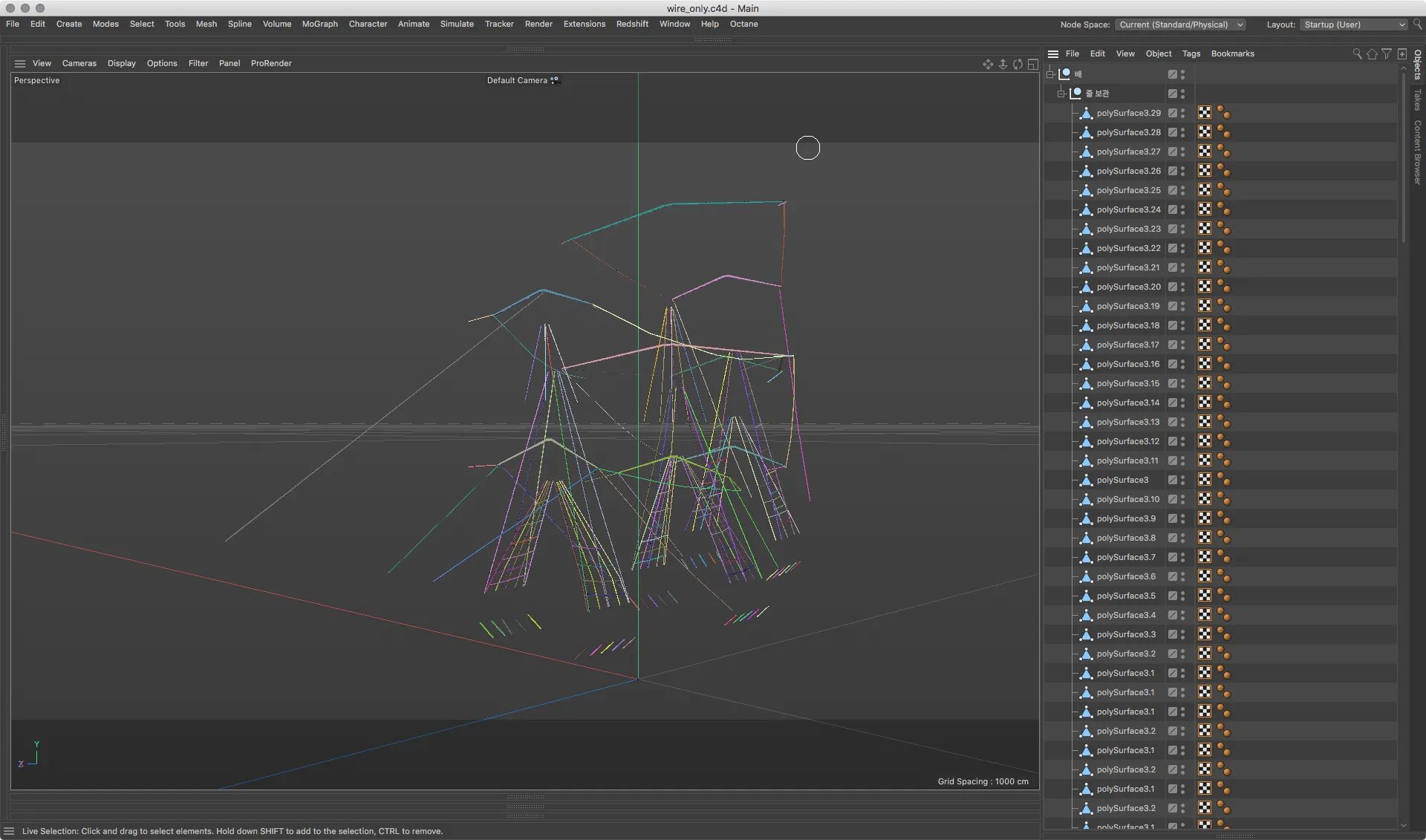
Task: Open the Node Space dropdown
Action: pyautogui.click(x=1180, y=25)
